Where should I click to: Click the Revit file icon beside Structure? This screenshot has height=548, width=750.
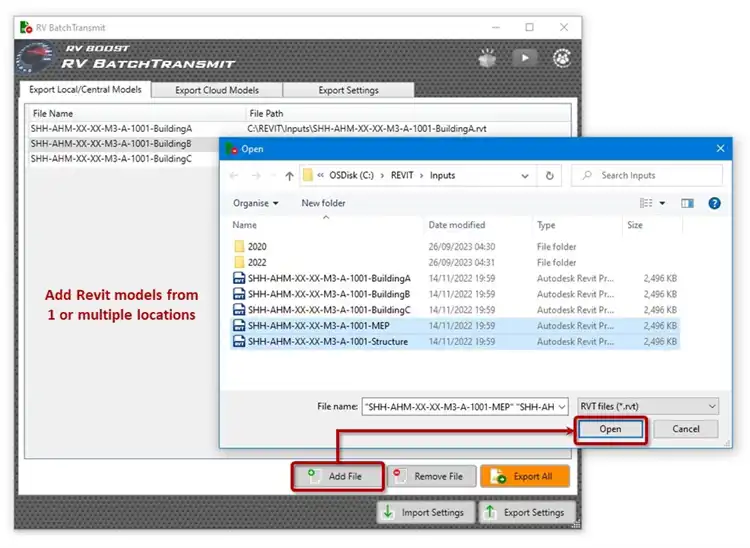tap(239, 341)
